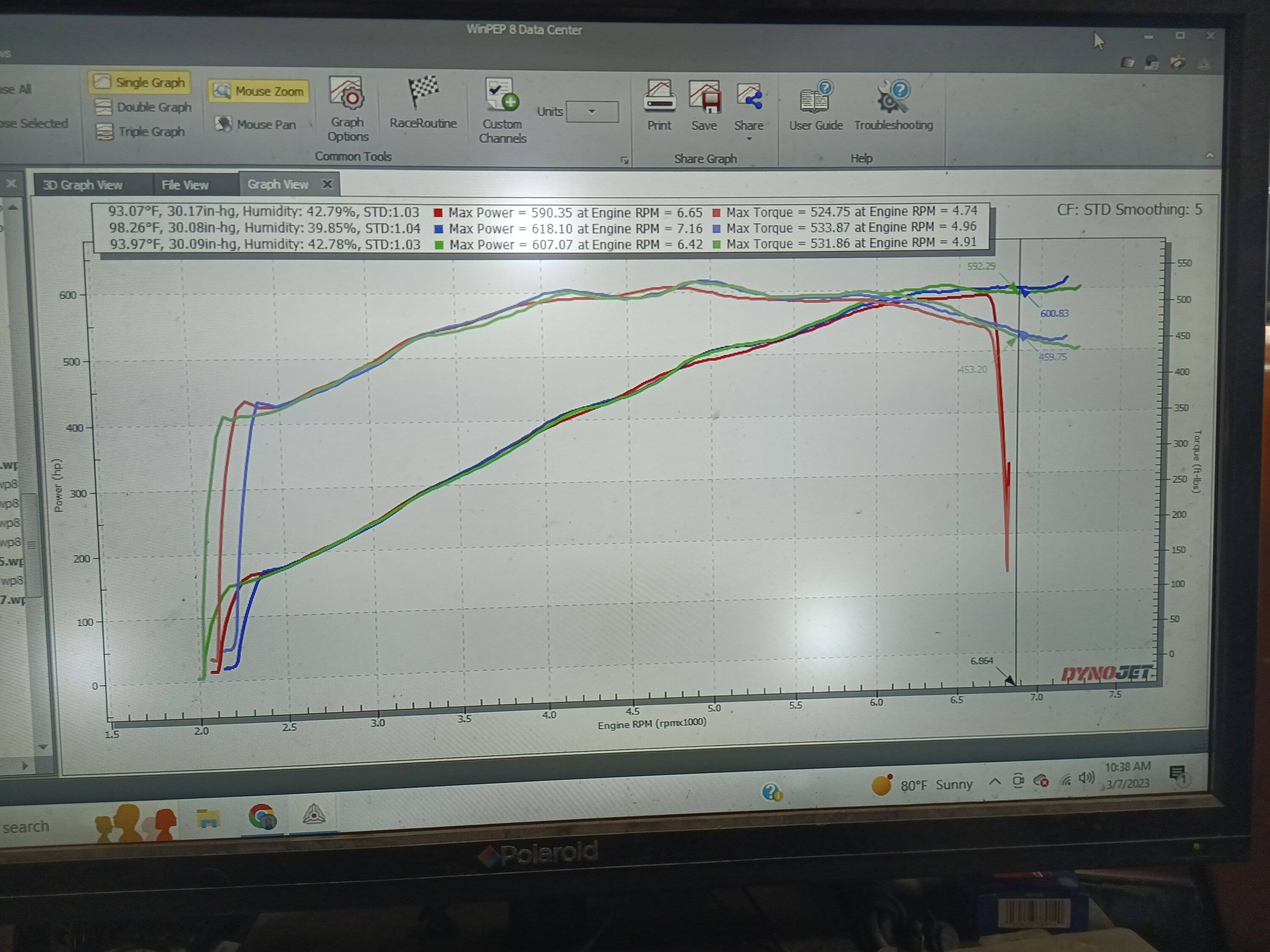Click green 592.29 power cursor label
The image size is (1270, 952).
[981, 266]
